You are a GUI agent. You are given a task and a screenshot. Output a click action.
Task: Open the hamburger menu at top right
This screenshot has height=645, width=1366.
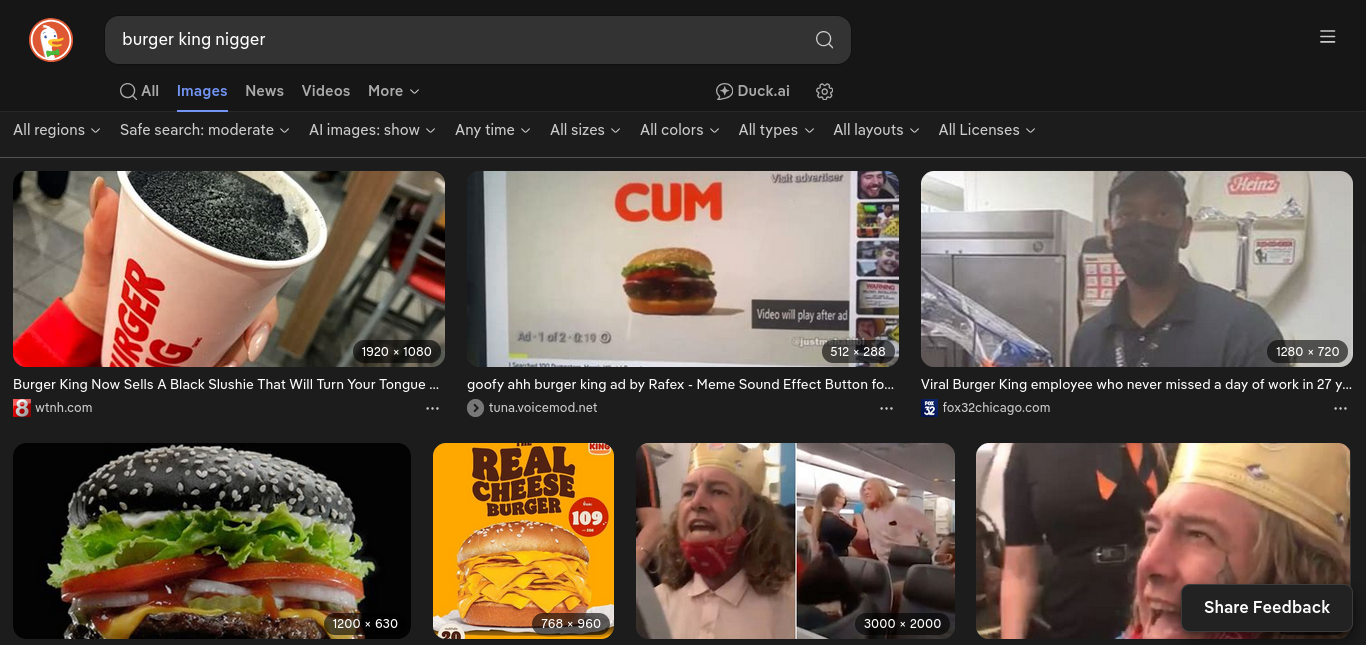pos(1327,37)
